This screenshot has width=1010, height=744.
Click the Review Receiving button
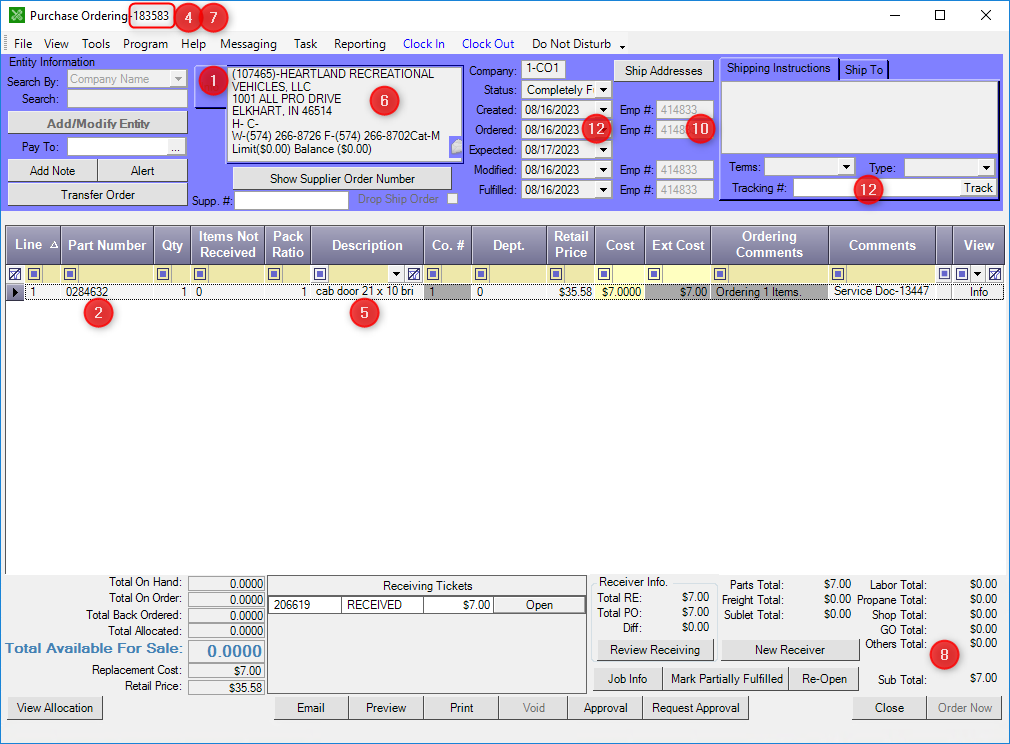[655, 650]
